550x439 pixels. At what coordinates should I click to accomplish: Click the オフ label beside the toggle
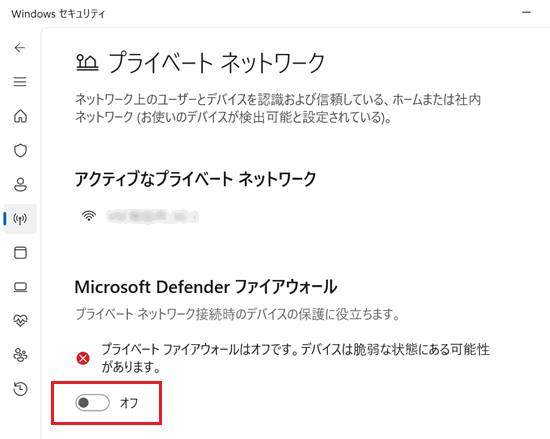click(129, 403)
